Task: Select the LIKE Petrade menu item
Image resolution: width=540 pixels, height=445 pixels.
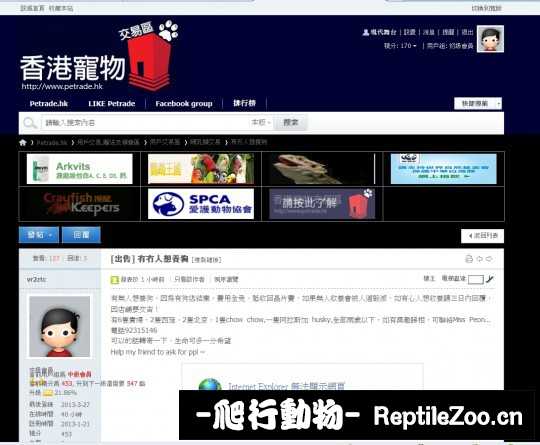Action: tap(112, 103)
